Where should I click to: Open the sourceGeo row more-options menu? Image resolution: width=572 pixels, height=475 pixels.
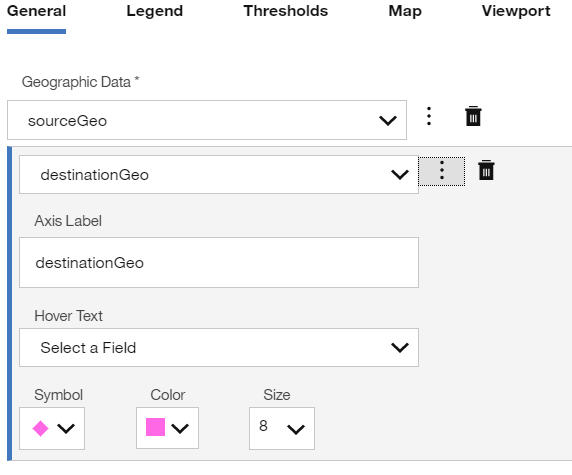pyautogui.click(x=429, y=116)
